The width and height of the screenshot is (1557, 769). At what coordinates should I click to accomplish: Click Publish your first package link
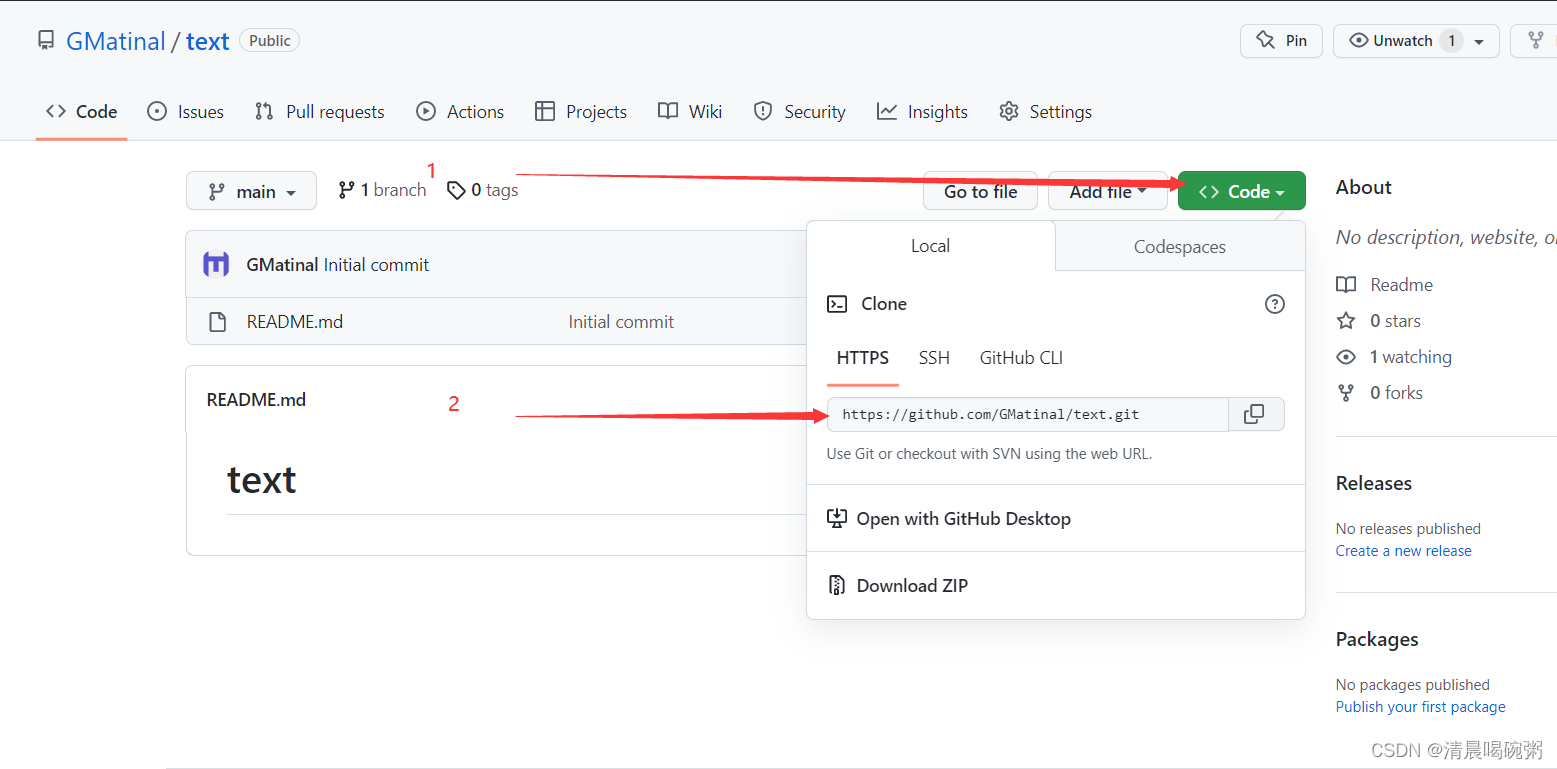(1421, 707)
